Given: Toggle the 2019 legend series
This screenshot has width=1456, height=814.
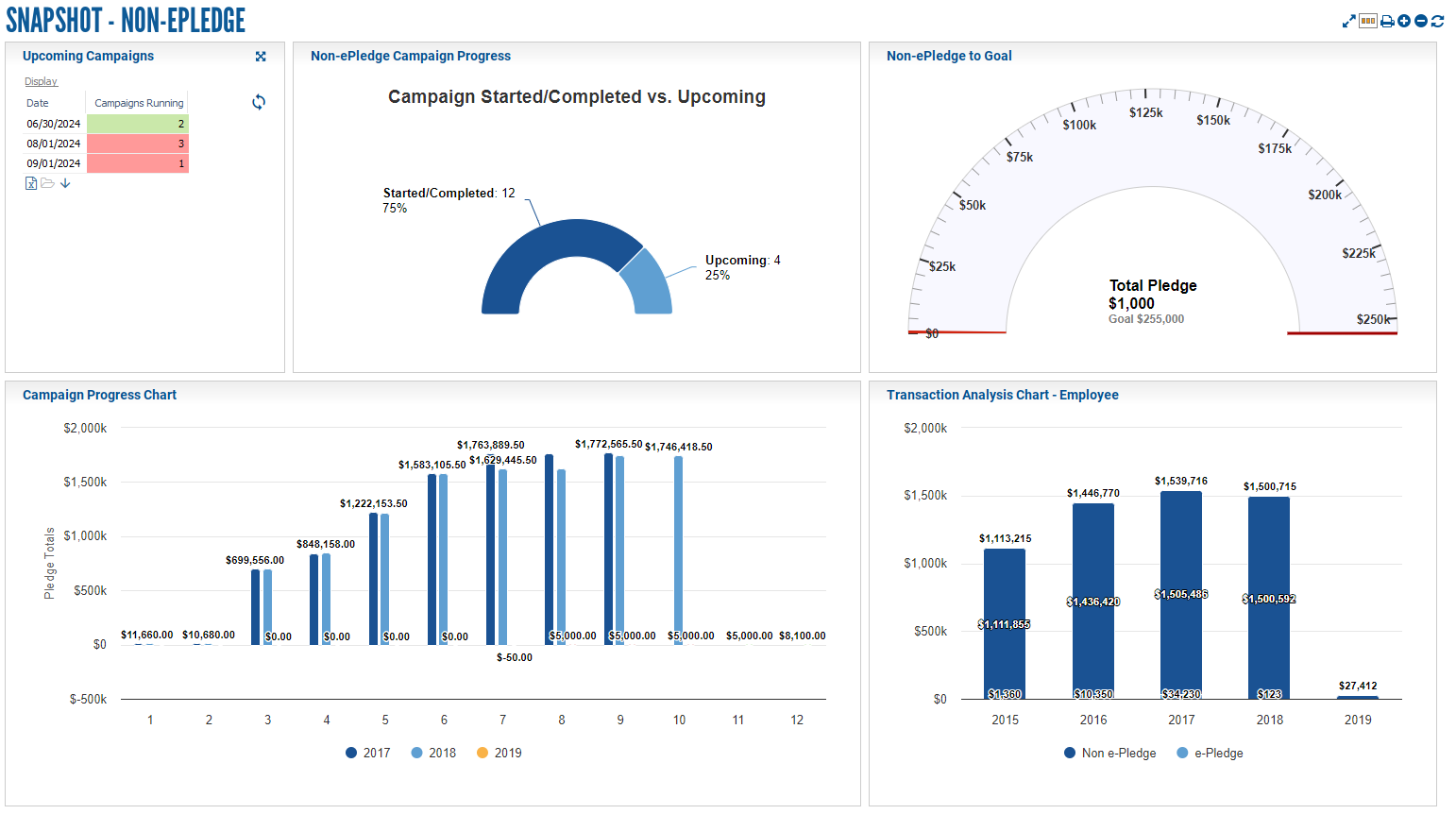Looking at the screenshot, I should point(499,753).
